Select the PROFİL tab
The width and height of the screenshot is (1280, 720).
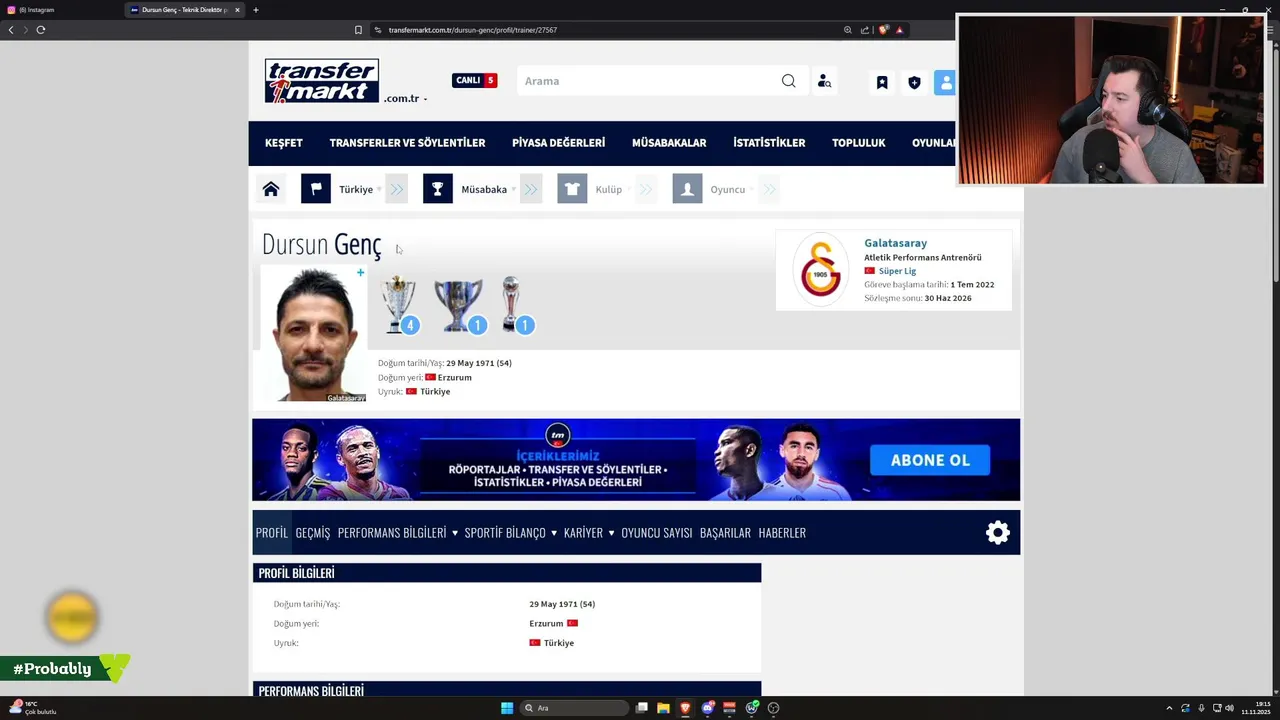pyautogui.click(x=271, y=533)
